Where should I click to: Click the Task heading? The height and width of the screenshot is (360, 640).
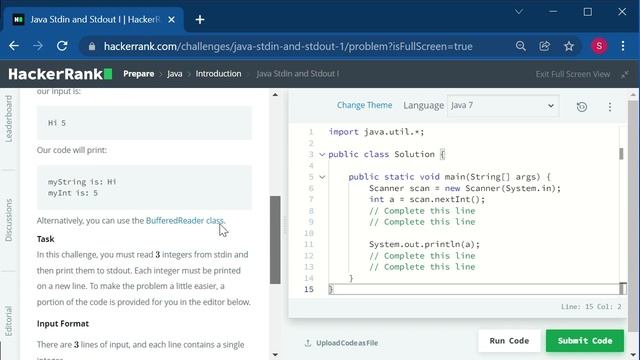[x=45, y=239]
